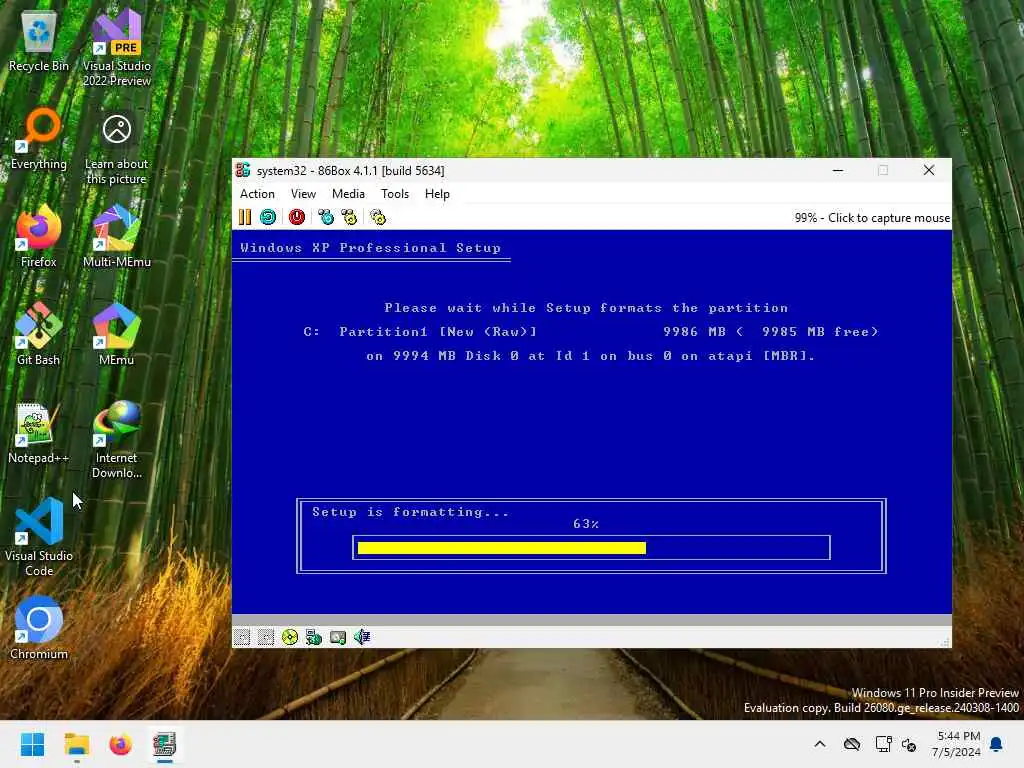Select the MEmu desktop icon

point(117,334)
